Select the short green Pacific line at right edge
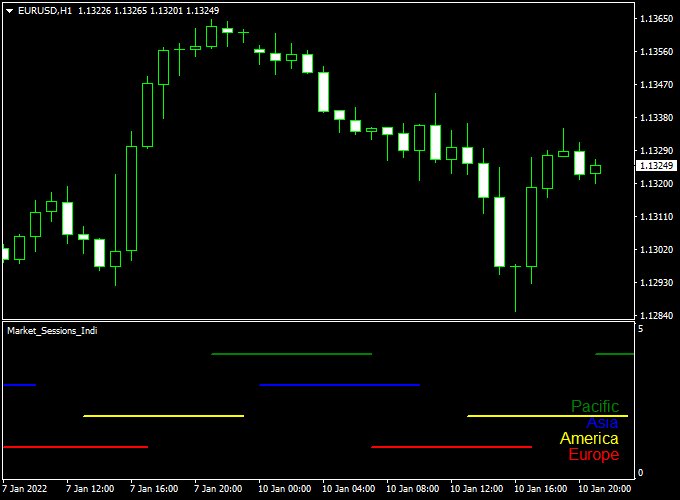The width and height of the screenshot is (680, 500). 615,354
